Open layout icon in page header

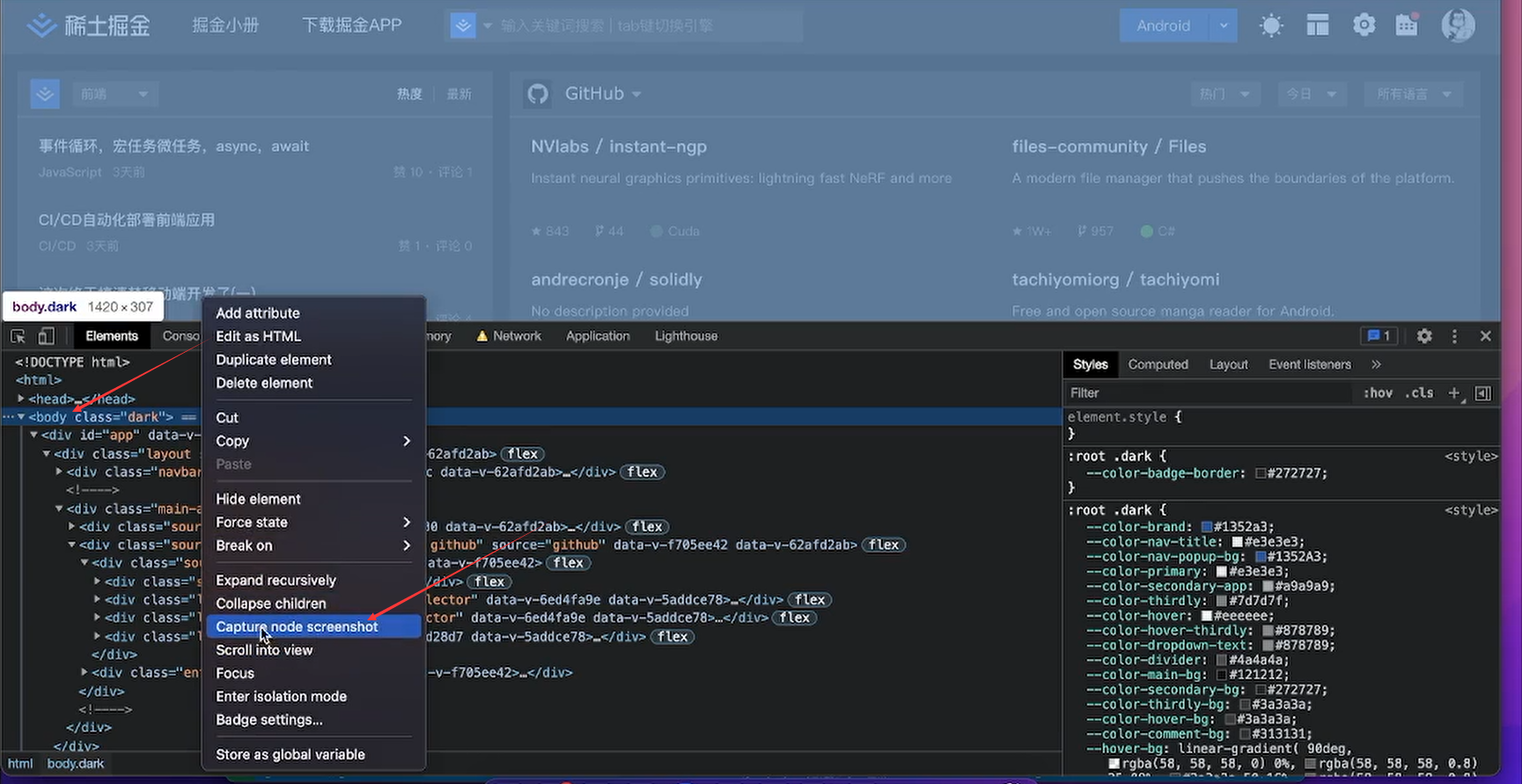pyautogui.click(x=1318, y=26)
